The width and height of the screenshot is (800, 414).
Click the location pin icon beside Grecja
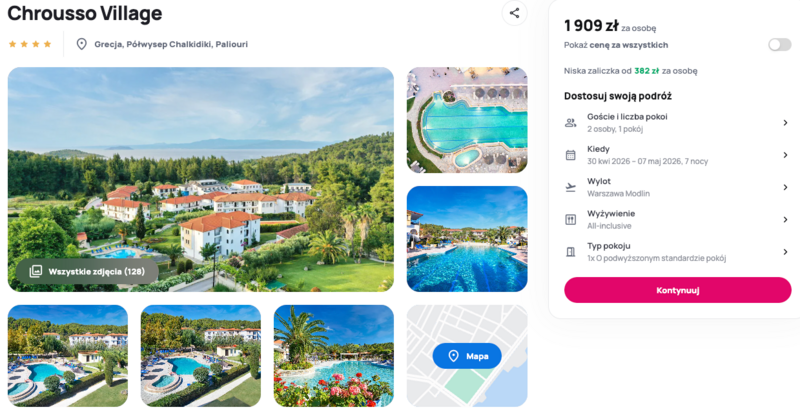(82, 44)
